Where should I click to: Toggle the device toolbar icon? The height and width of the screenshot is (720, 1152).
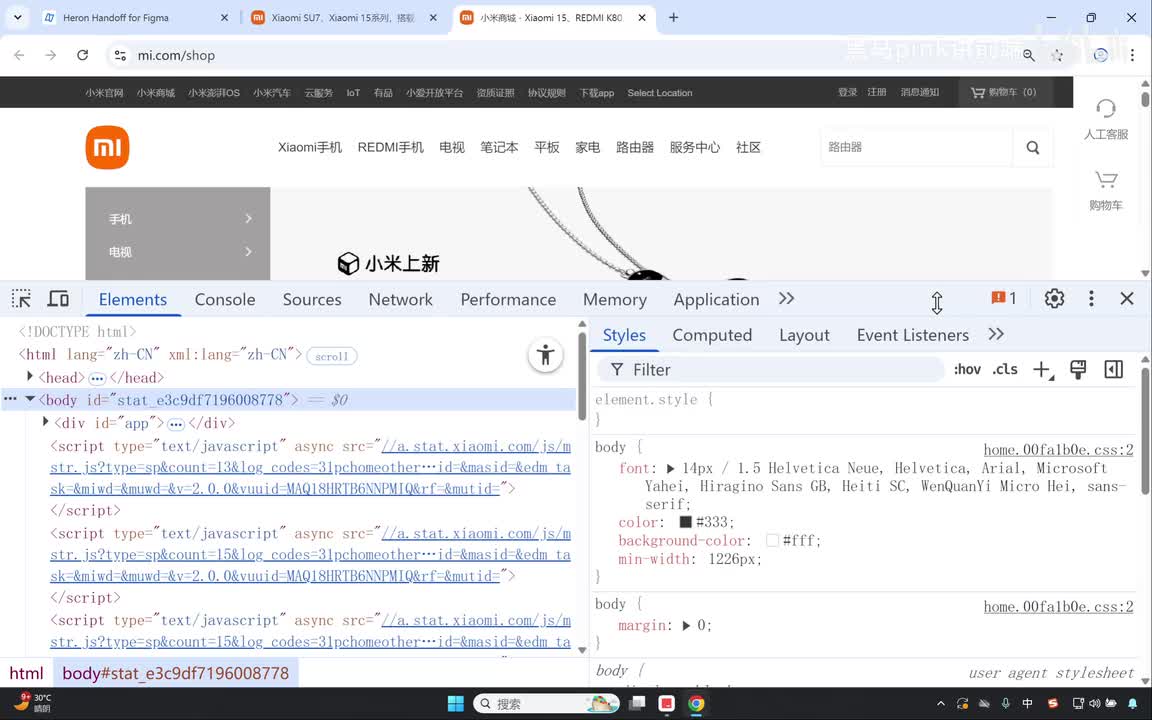coord(58,299)
